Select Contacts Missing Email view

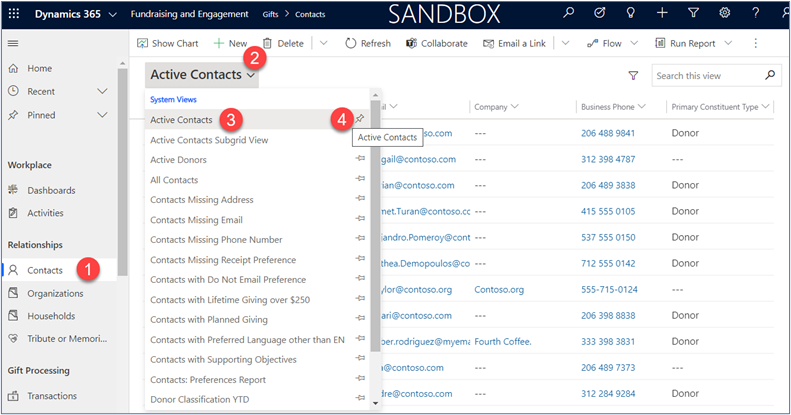tap(196, 220)
